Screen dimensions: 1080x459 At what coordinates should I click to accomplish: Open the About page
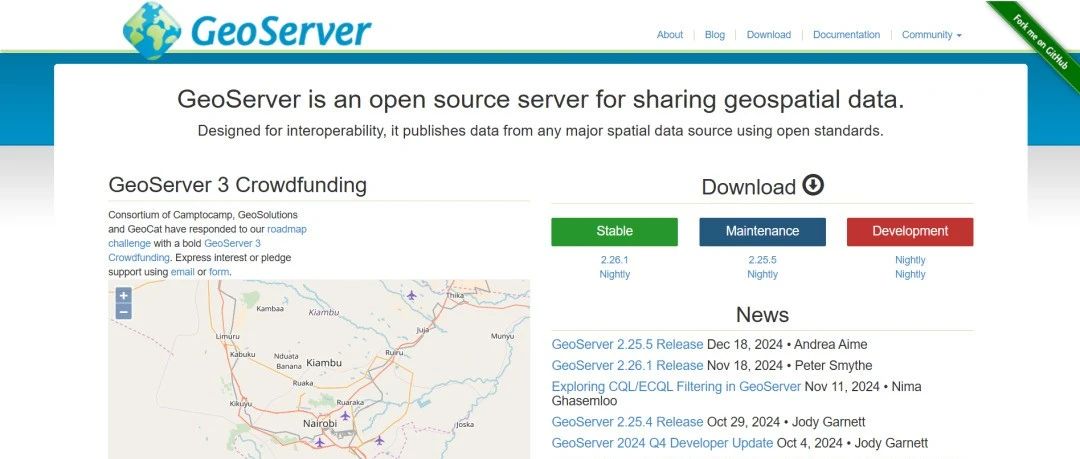tap(669, 34)
